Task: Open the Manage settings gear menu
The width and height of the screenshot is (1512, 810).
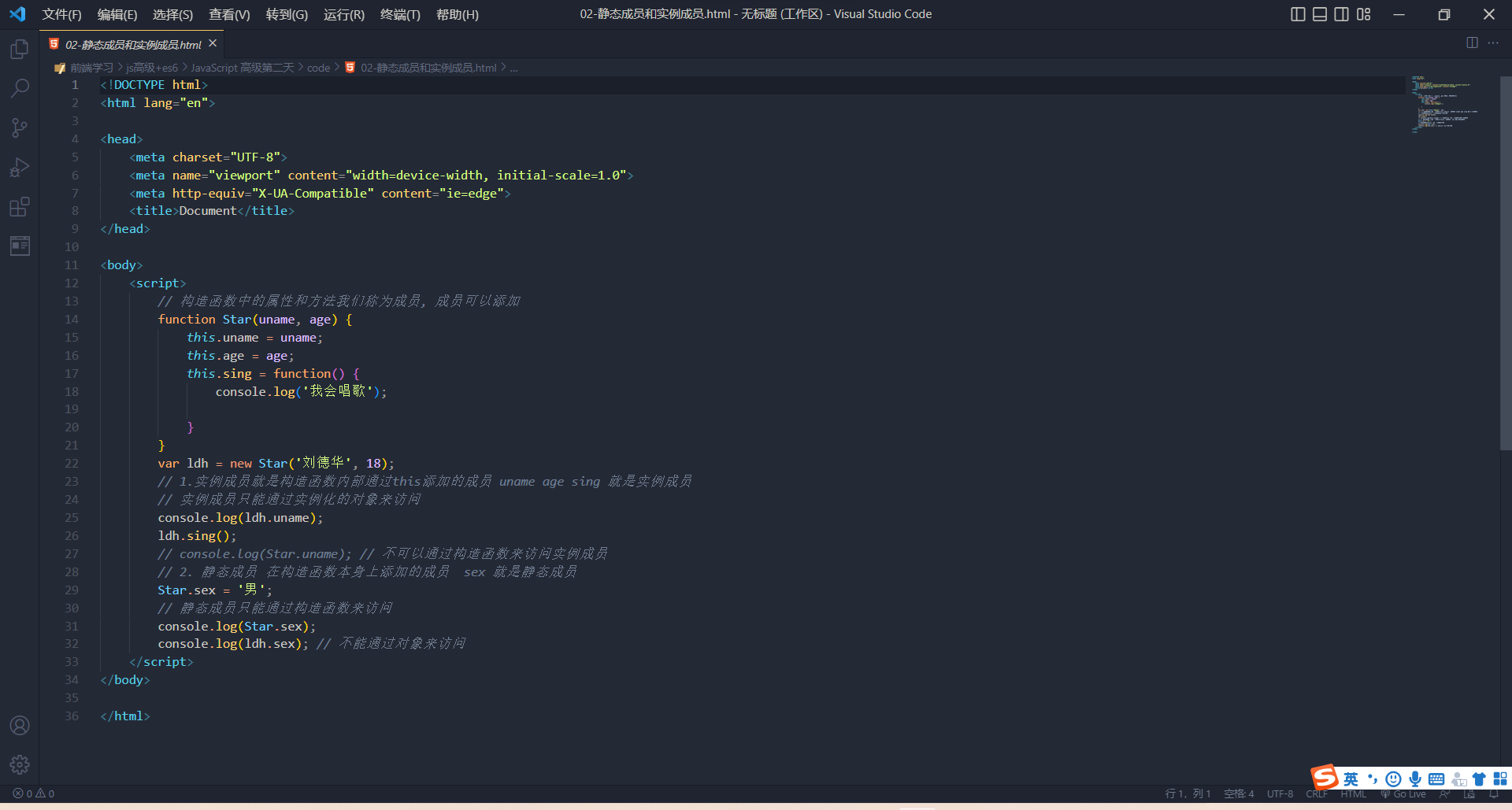Action: point(19,764)
